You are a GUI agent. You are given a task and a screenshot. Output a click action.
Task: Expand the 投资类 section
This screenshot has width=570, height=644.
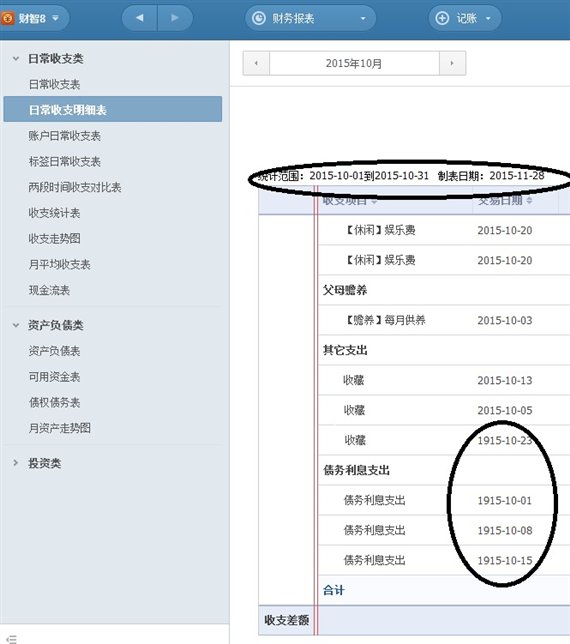pos(16,463)
